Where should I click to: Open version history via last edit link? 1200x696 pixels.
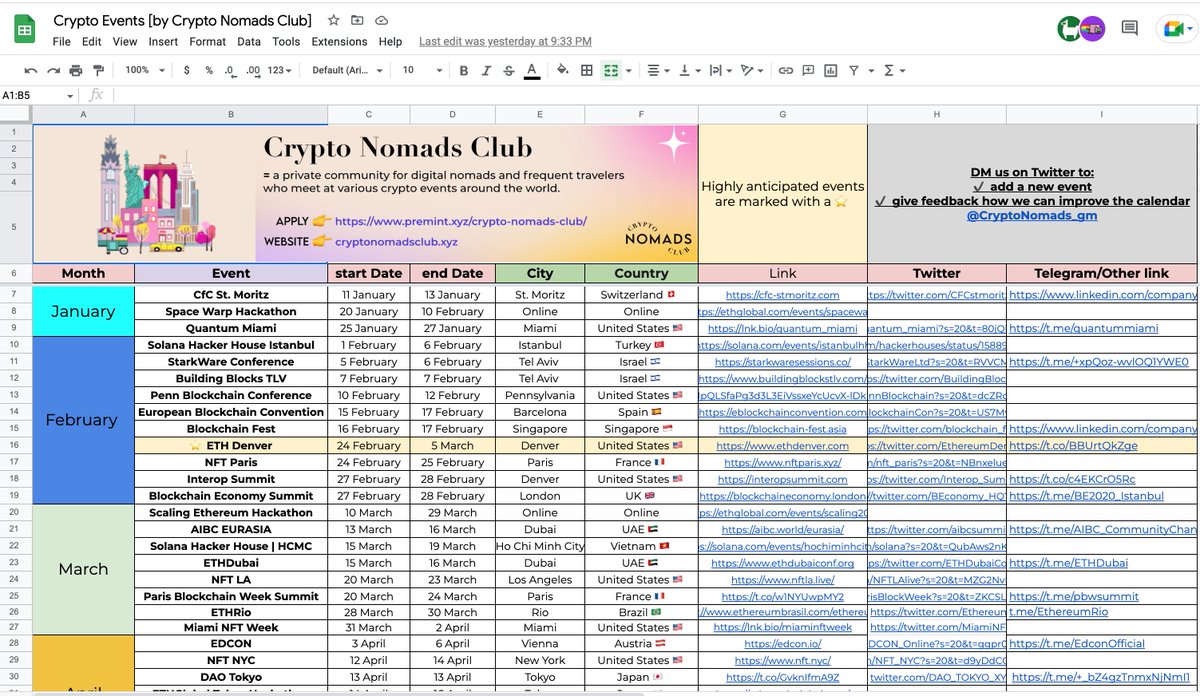(x=505, y=41)
